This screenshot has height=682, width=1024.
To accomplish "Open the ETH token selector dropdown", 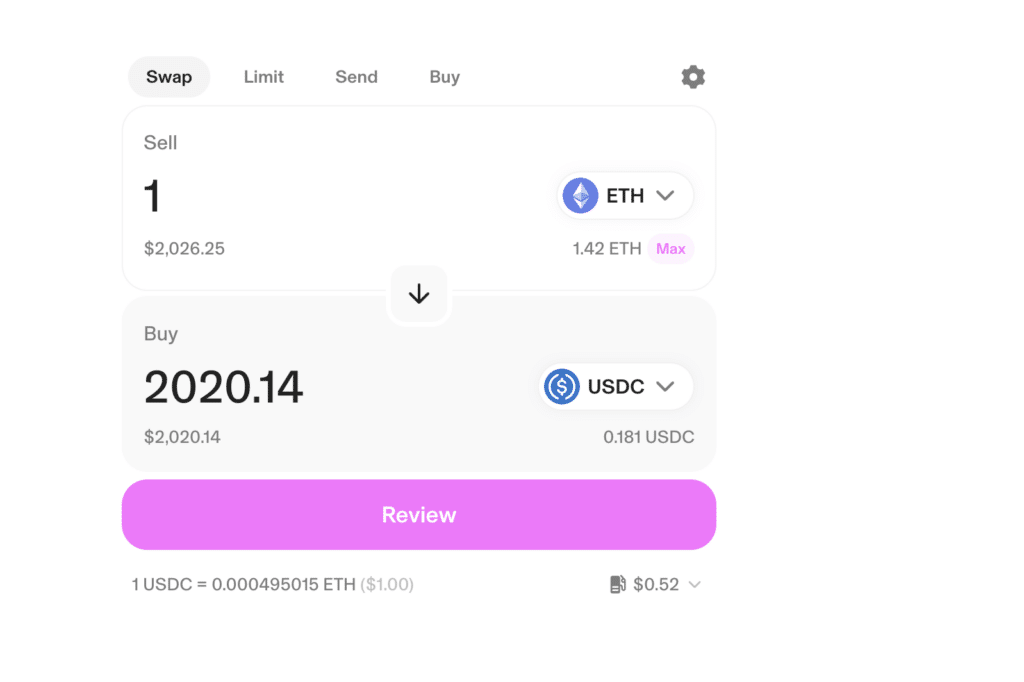I will [x=625, y=195].
